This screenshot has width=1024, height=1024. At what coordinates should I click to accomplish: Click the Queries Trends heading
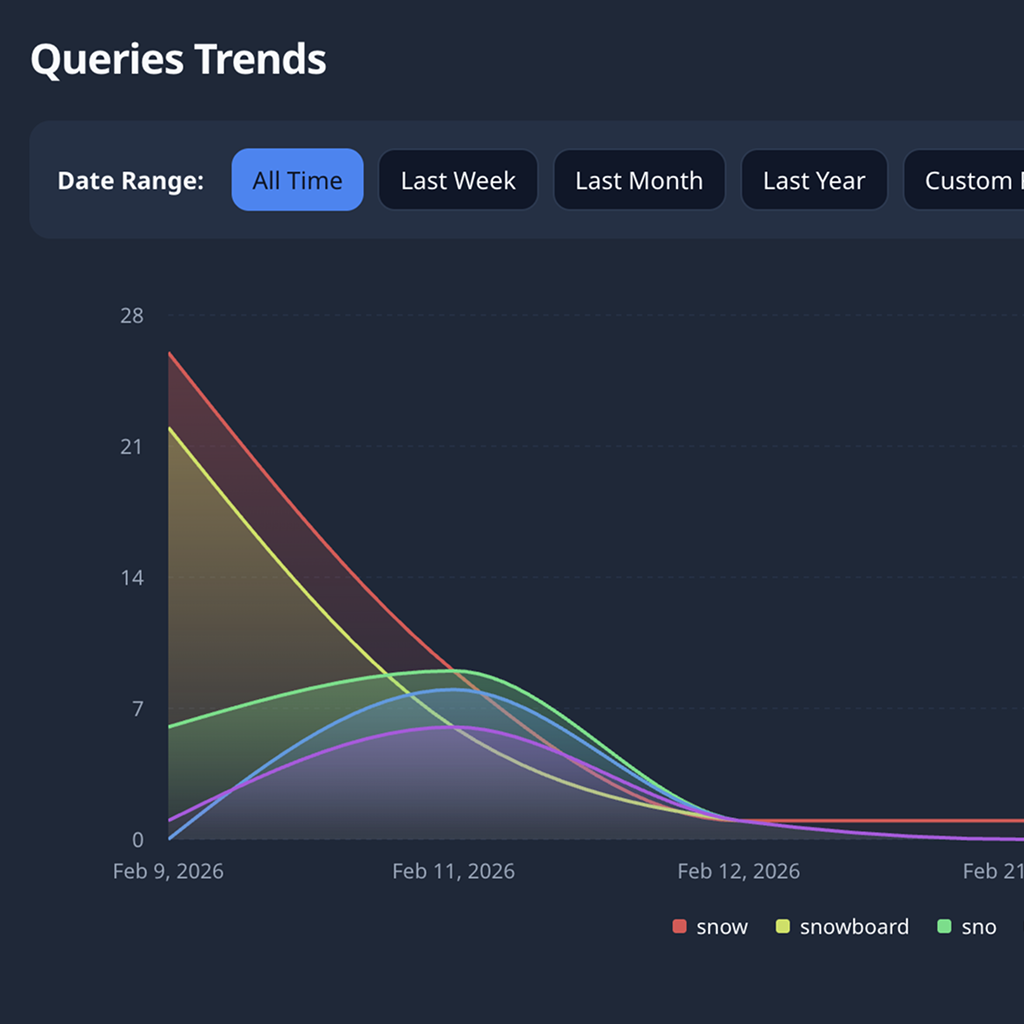[178, 60]
